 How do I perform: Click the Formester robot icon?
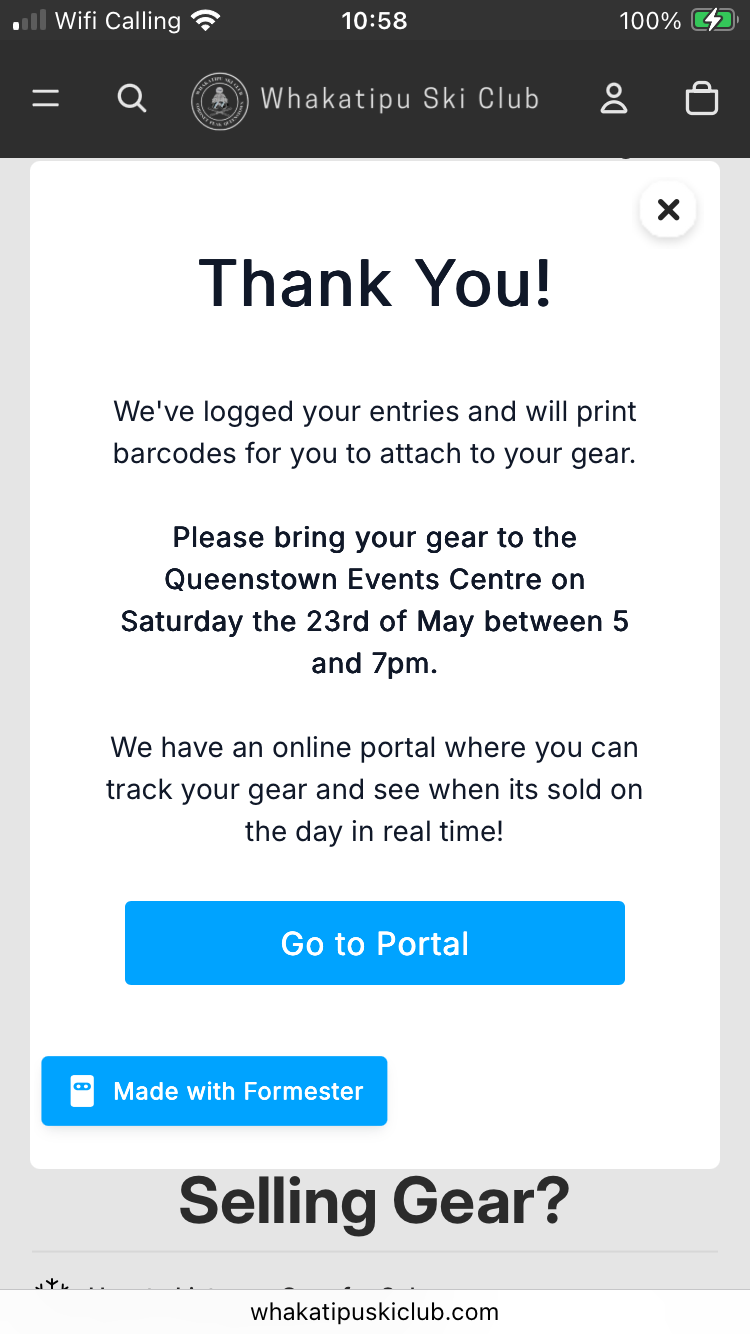point(82,1091)
